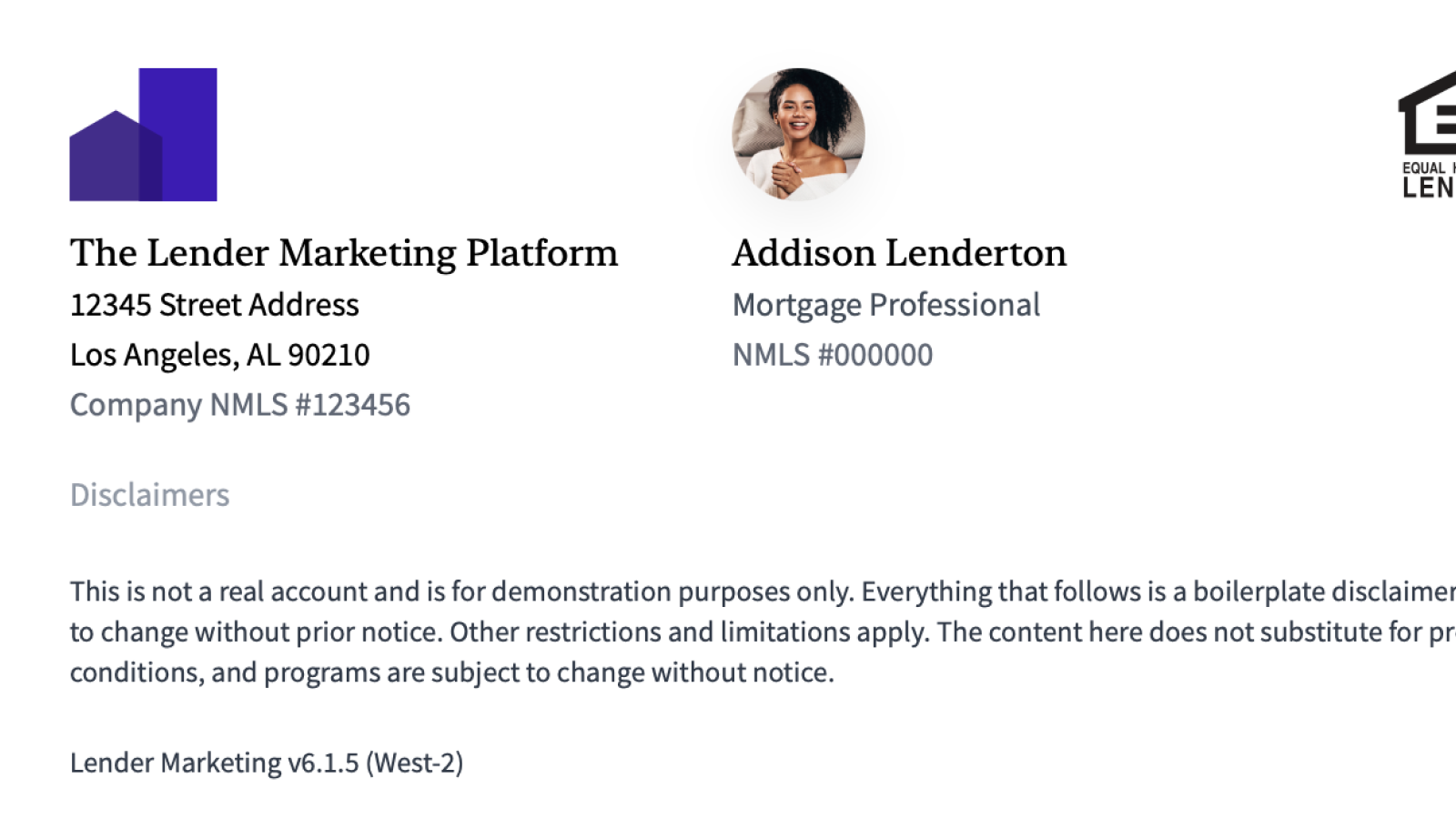Open Addison Lenderton's profile photo

pos(798,134)
